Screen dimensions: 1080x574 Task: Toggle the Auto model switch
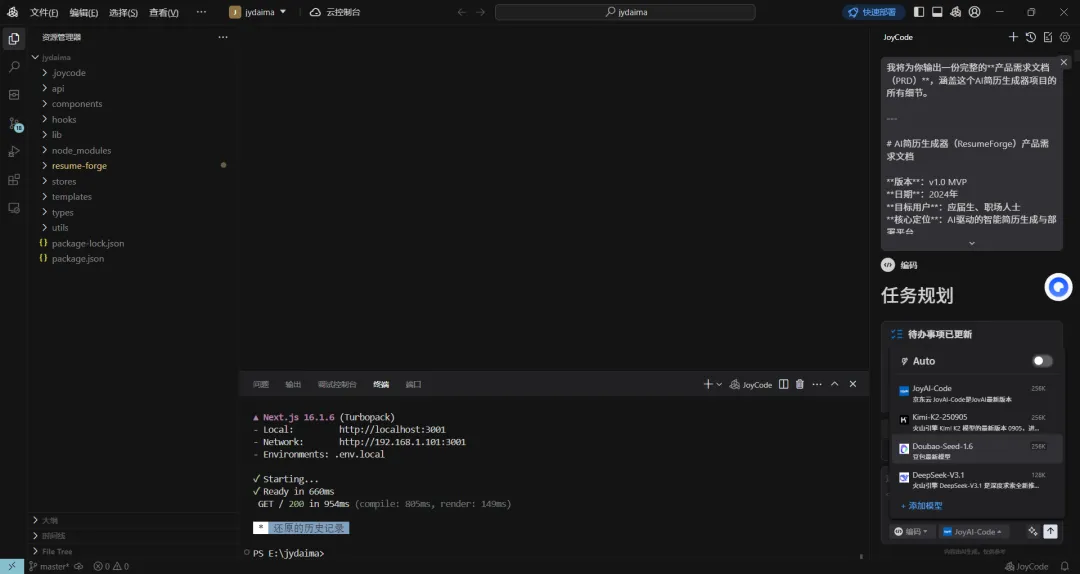click(1042, 360)
